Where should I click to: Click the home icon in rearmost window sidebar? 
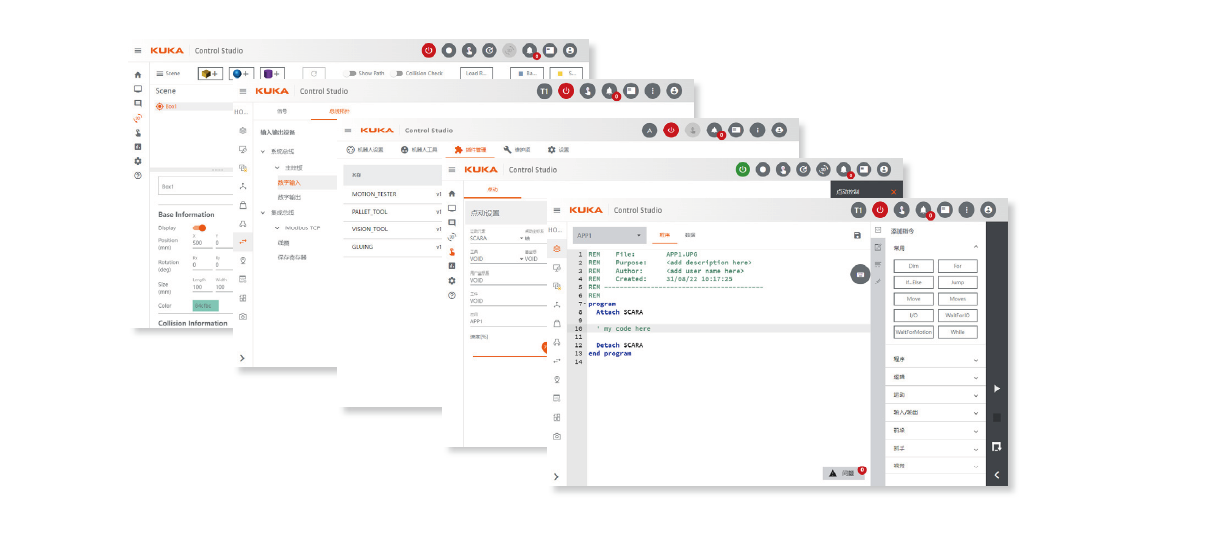138,75
